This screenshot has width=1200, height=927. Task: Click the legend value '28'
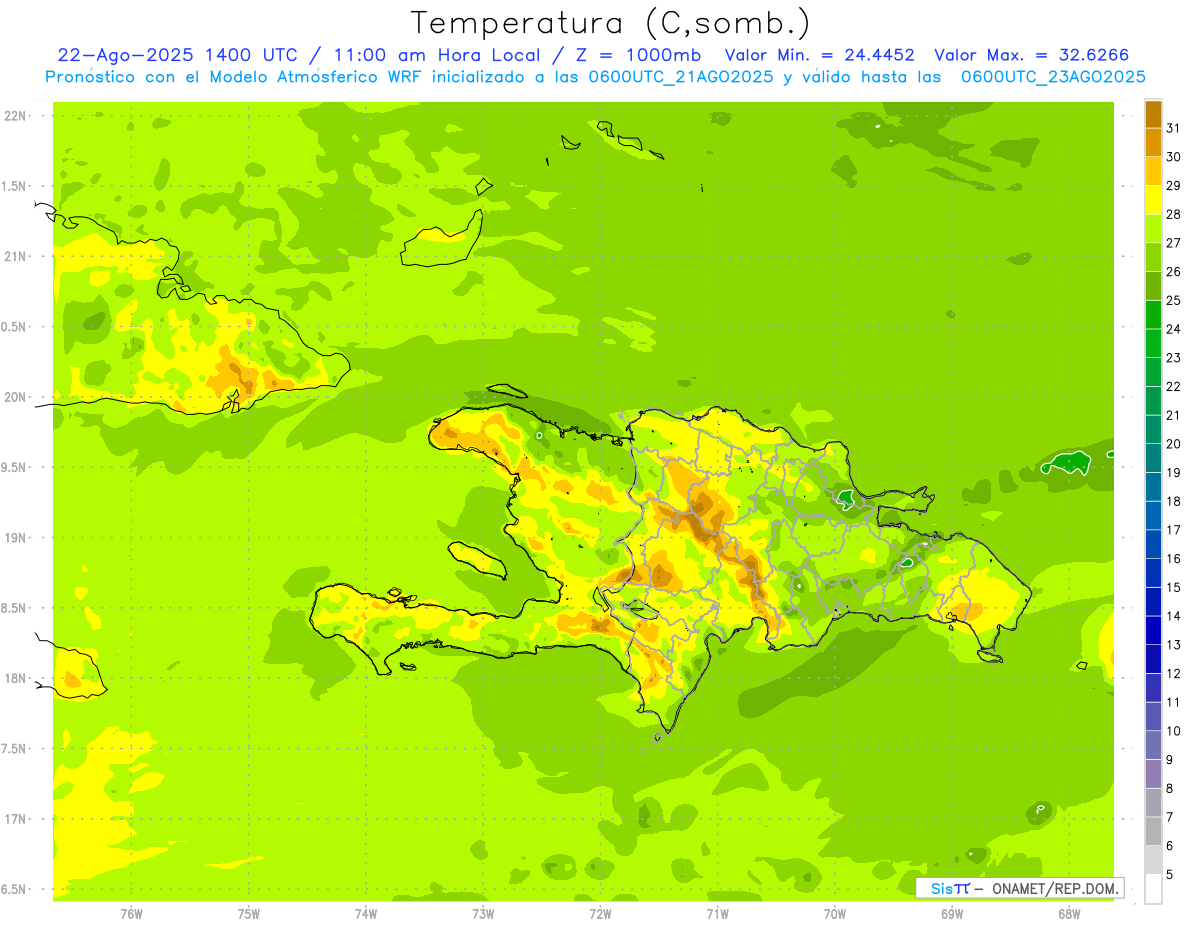pyautogui.click(x=1174, y=214)
